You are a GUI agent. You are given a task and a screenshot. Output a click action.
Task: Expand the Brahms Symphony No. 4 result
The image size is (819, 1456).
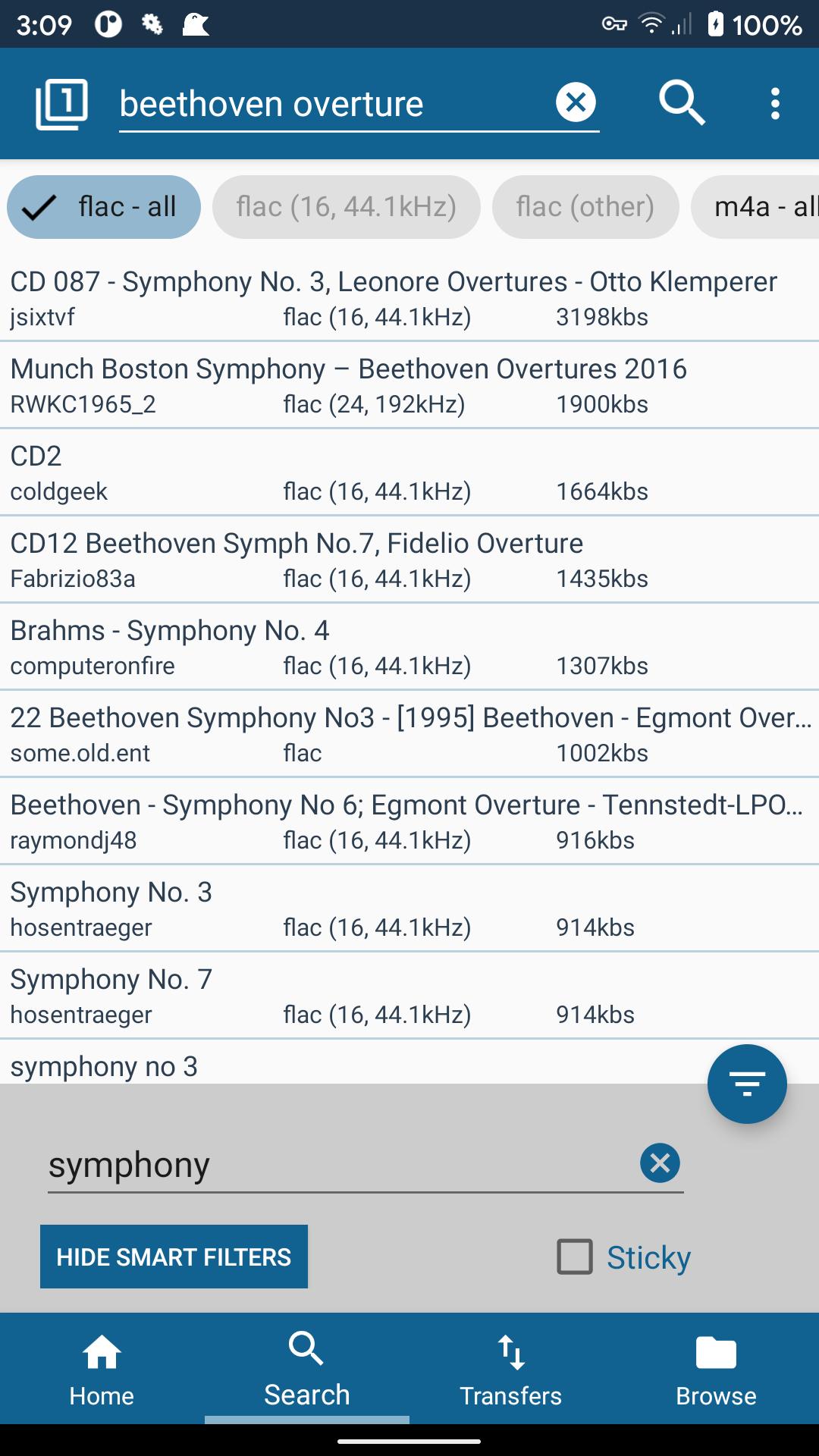[409, 647]
